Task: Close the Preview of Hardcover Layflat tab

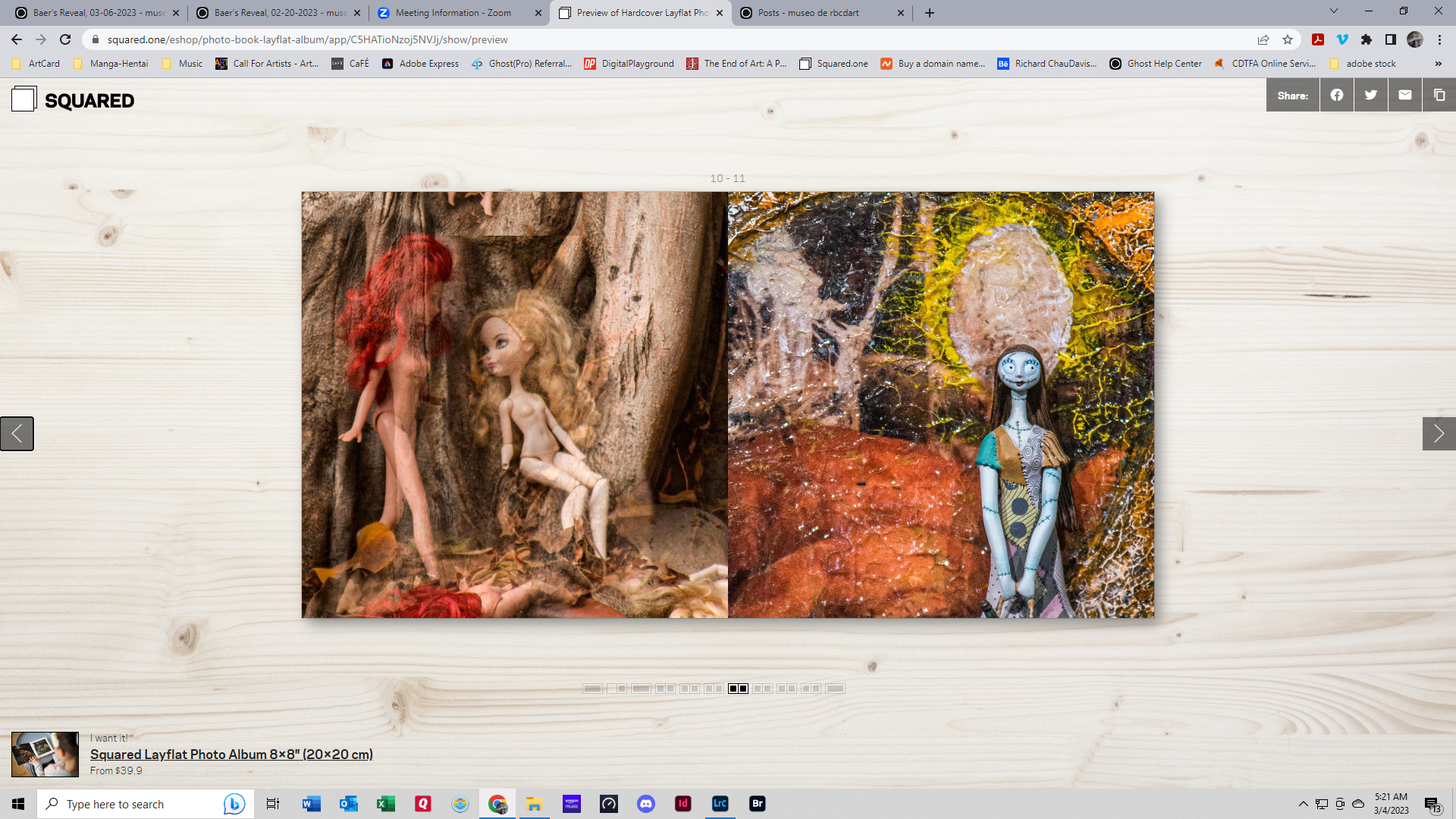Action: (x=720, y=13)
